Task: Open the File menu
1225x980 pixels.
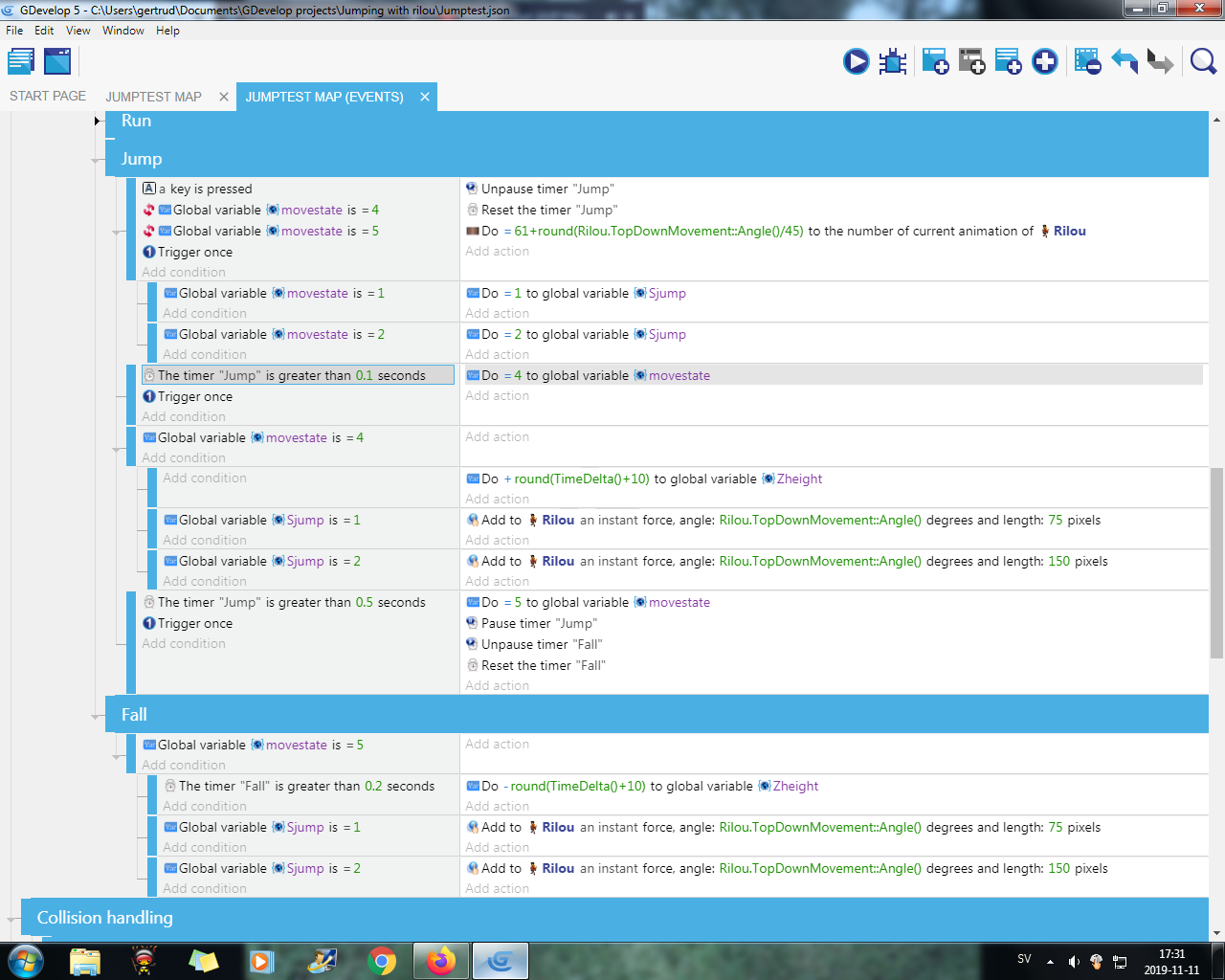Action: pyautogui.click(x=14, y=30)
